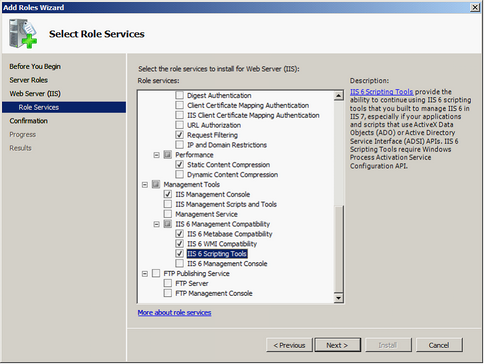Viewport: 484px width, 364px height.
Task: Toggle Management Tools group checkbox
Action: pos(156,184)
